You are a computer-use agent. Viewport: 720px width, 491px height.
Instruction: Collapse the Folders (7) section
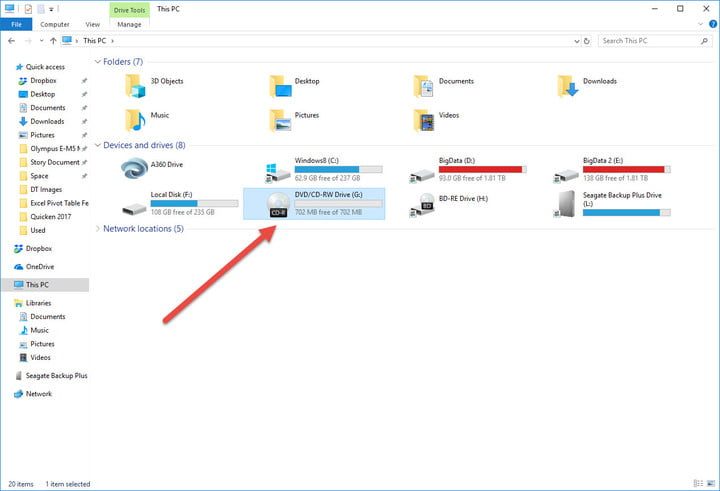(x=98, y=62)
